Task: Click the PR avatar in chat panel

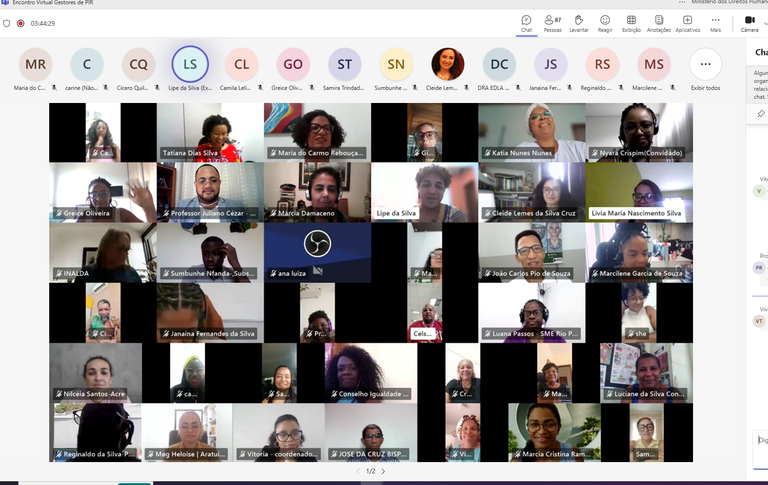Action: tap(759, 268)
